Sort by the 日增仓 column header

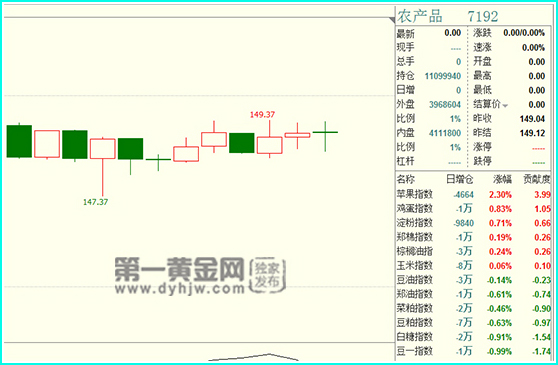click(x=459, y=180)
